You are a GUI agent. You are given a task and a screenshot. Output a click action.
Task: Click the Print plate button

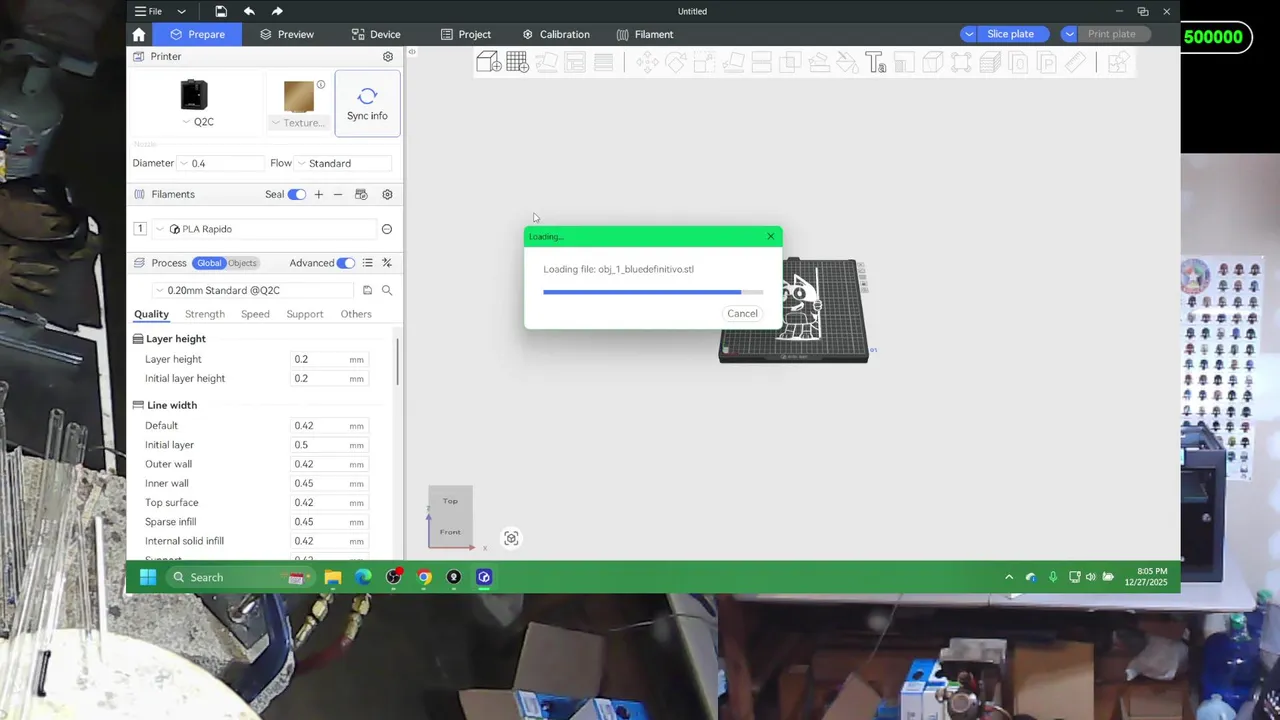1111,34
